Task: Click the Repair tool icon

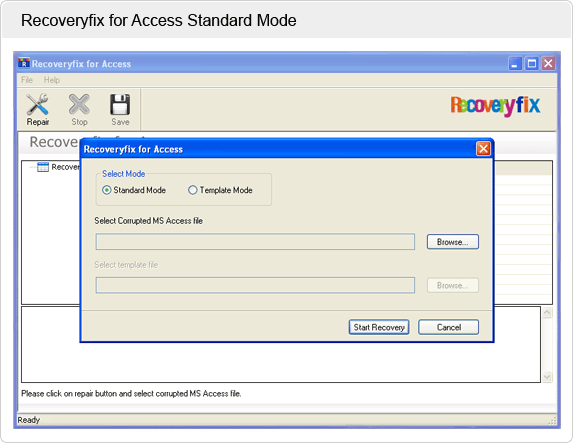Action: click(37, 105)
